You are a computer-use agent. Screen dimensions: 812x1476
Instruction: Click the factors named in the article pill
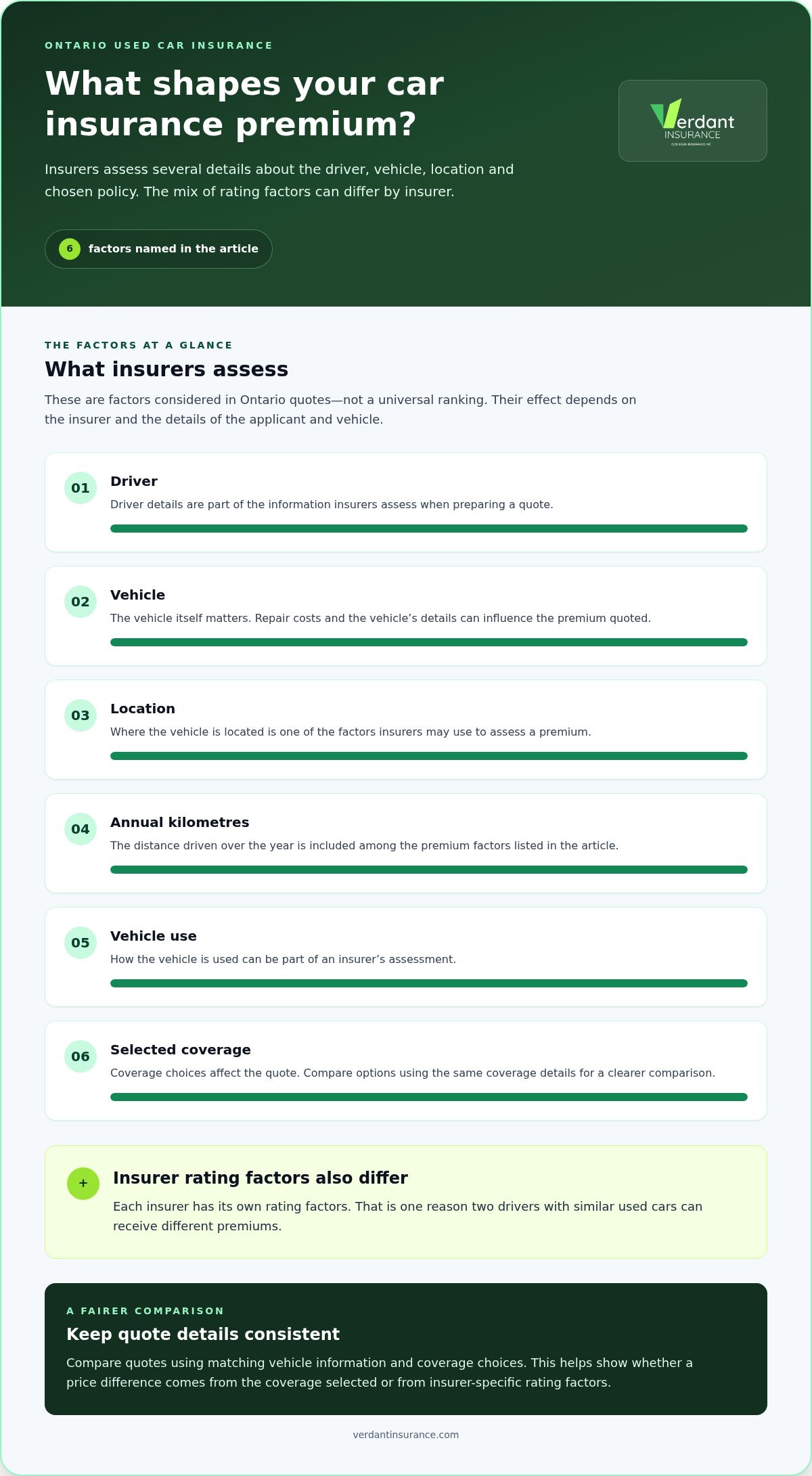(158, 249)
